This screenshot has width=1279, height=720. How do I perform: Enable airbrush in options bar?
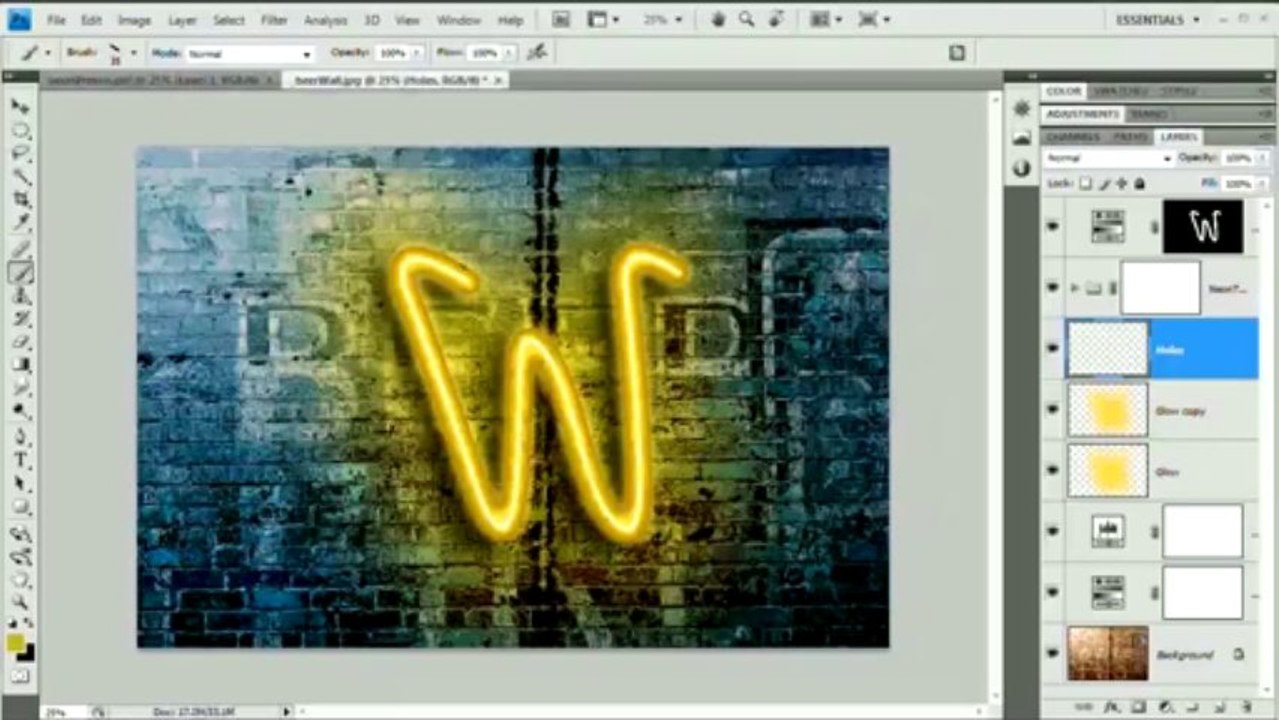[x=537, y=52]
